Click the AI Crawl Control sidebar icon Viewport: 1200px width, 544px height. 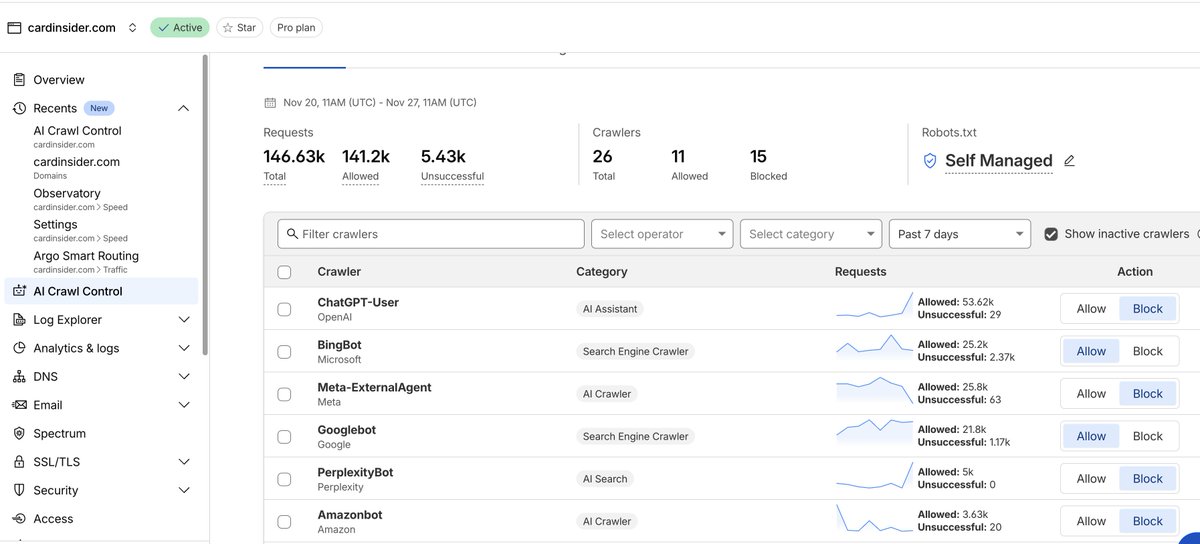coord(19,292)
